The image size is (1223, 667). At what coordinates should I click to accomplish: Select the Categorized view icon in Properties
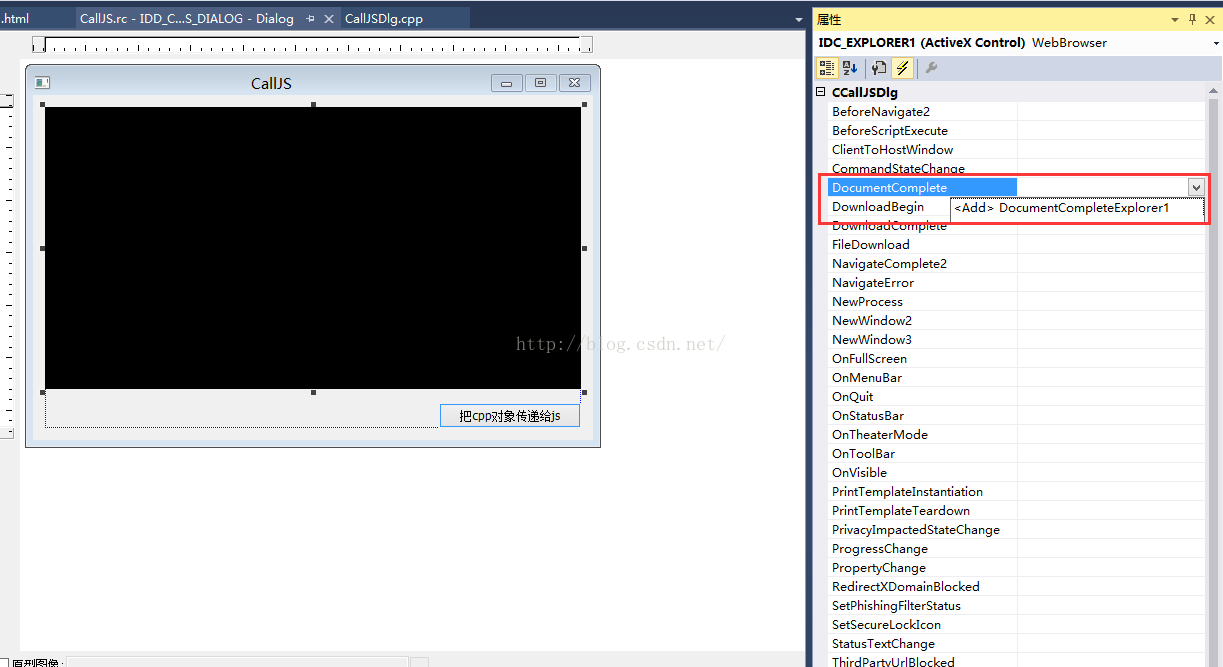click(x=827, y=68)
